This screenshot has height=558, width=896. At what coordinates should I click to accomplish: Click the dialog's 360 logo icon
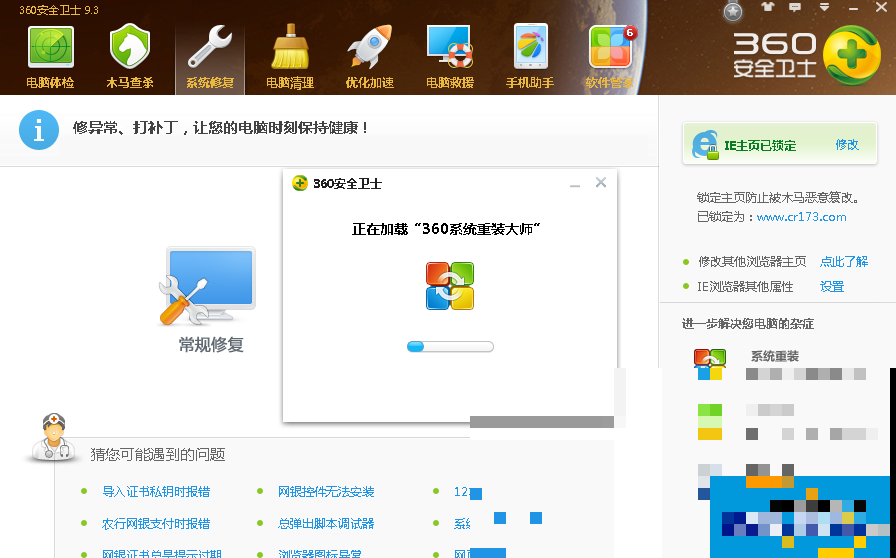click(300, 183)
